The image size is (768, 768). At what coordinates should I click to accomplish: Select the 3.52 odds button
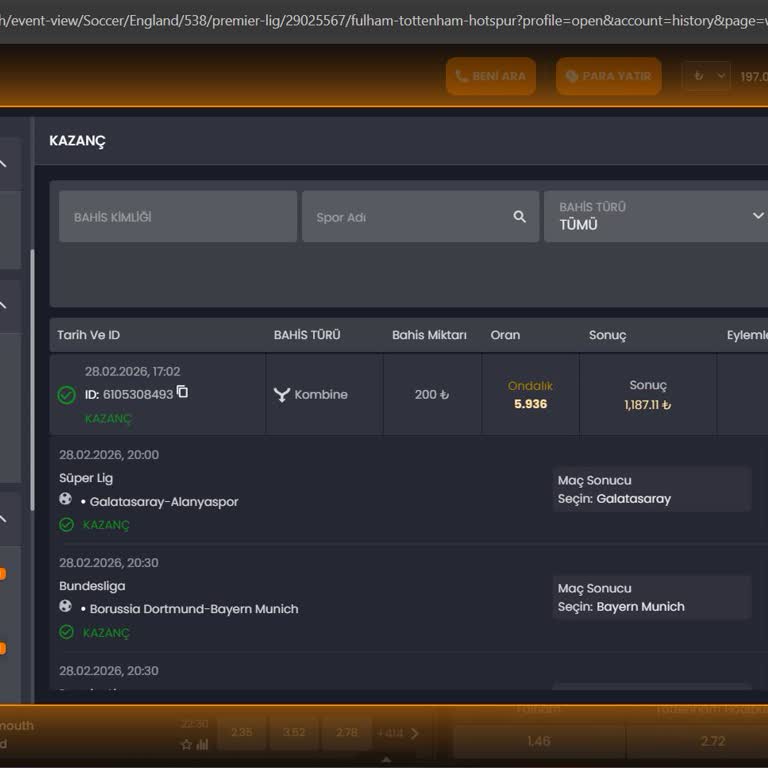(x=294, y=733)
